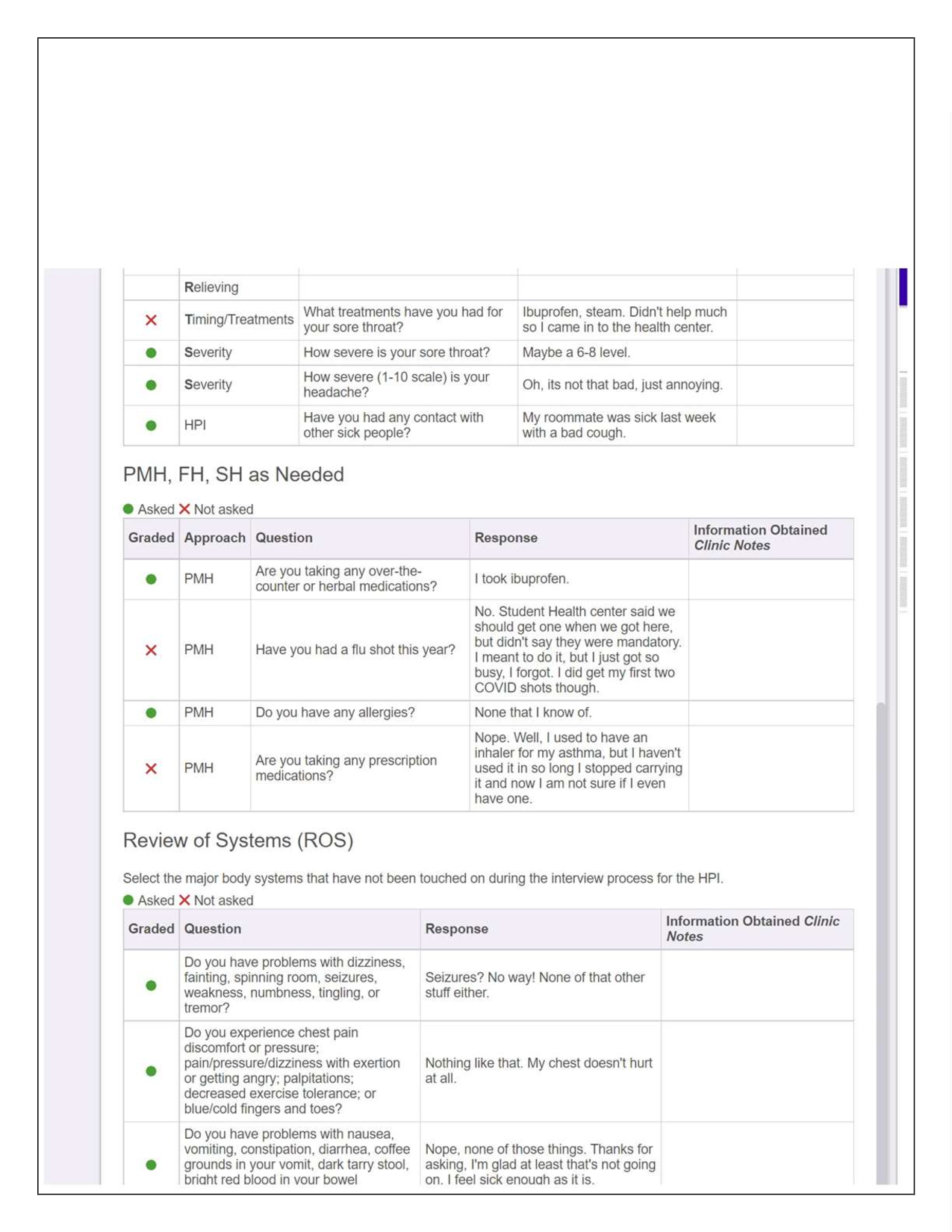Click green dot beside sore throat severity
The width and height of the screenshot is (952, 1232).
(x=151, y=352)
